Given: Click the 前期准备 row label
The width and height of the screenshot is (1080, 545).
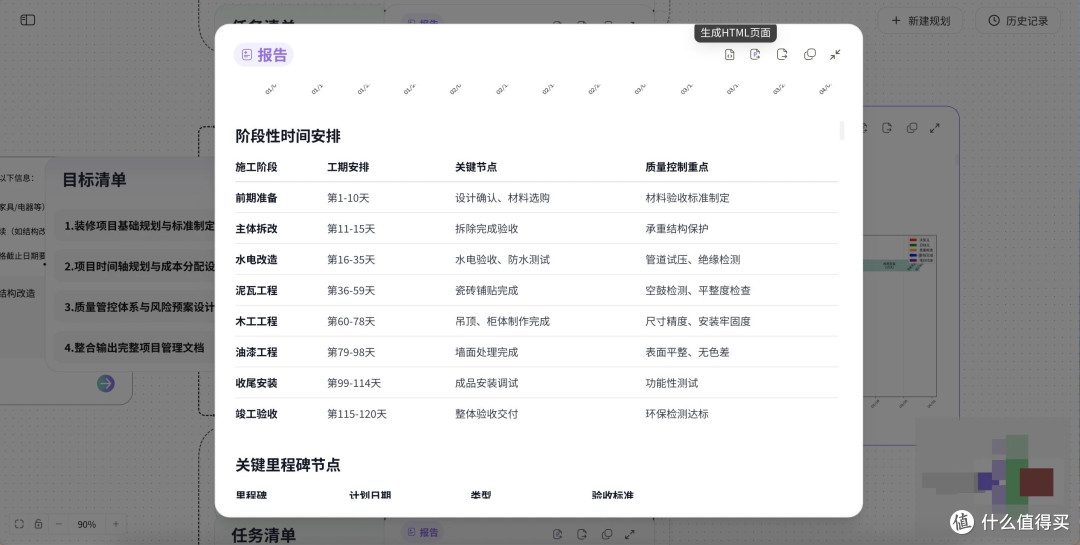Looking at the screenshot, I should [256, 198].
